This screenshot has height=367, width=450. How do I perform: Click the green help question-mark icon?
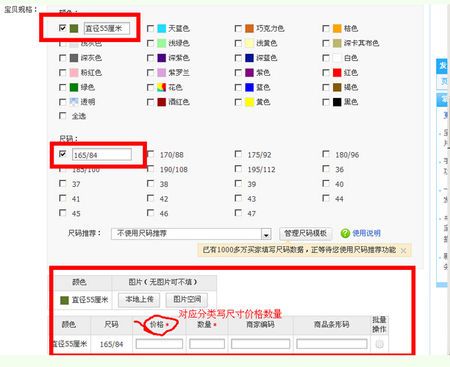click(x=345, y=233)
